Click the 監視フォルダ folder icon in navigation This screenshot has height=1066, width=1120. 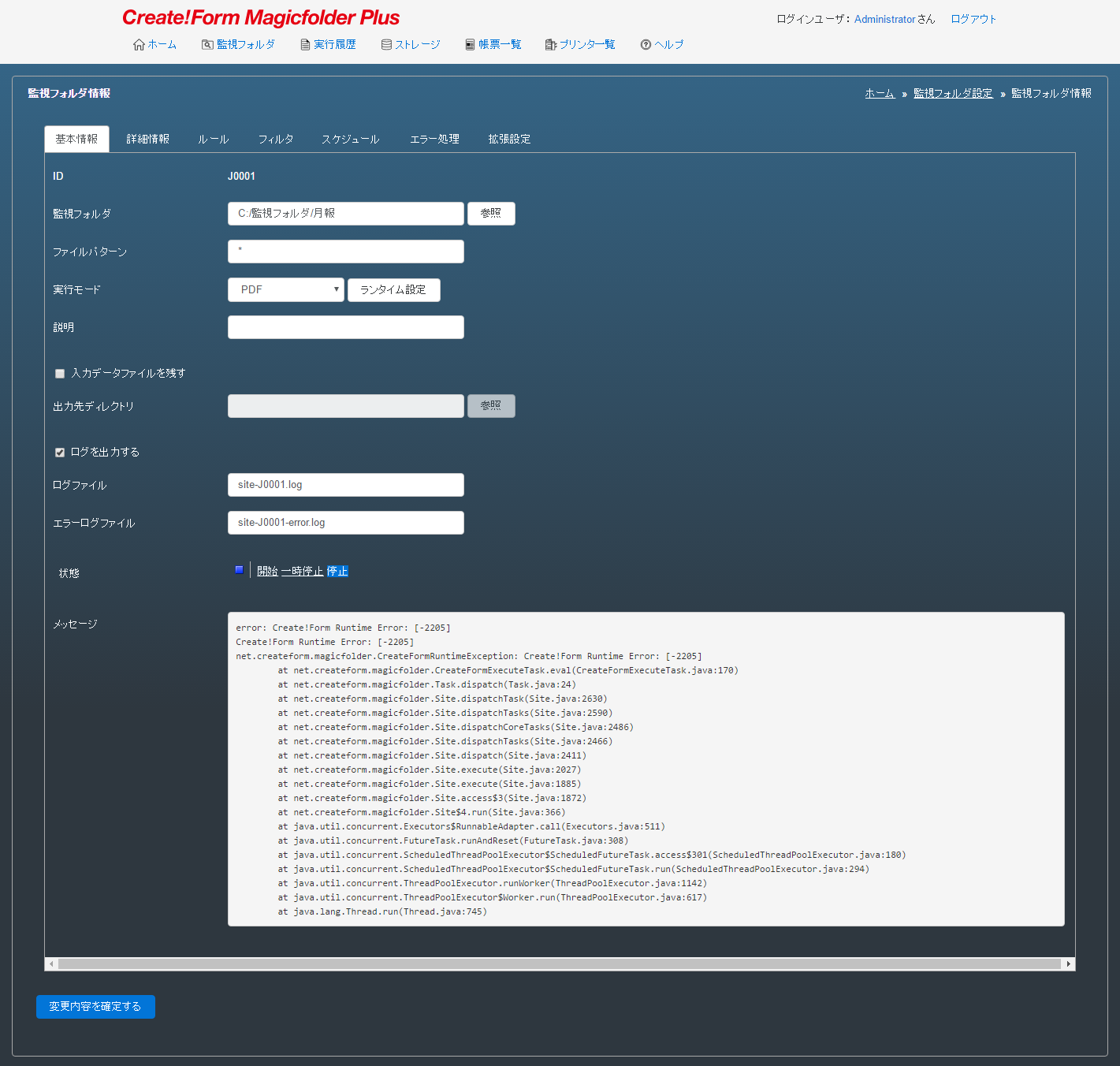coord(207,45)
